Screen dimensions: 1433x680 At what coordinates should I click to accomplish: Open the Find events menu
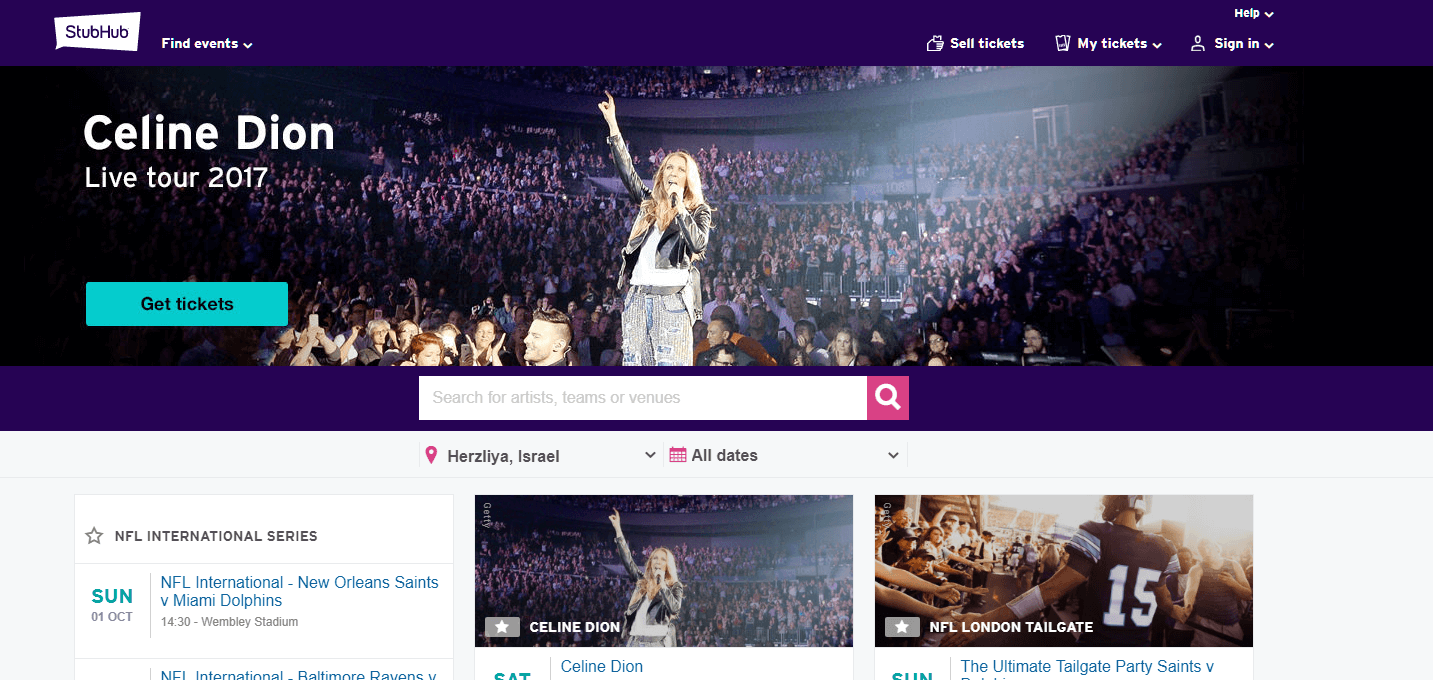(205, 43)
